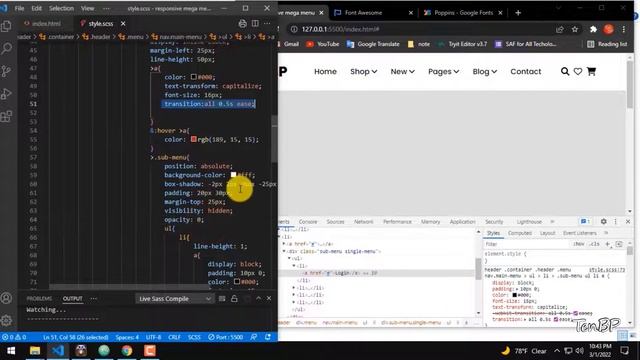Click the Chrome address bar URL

click(x=341, y=29)
